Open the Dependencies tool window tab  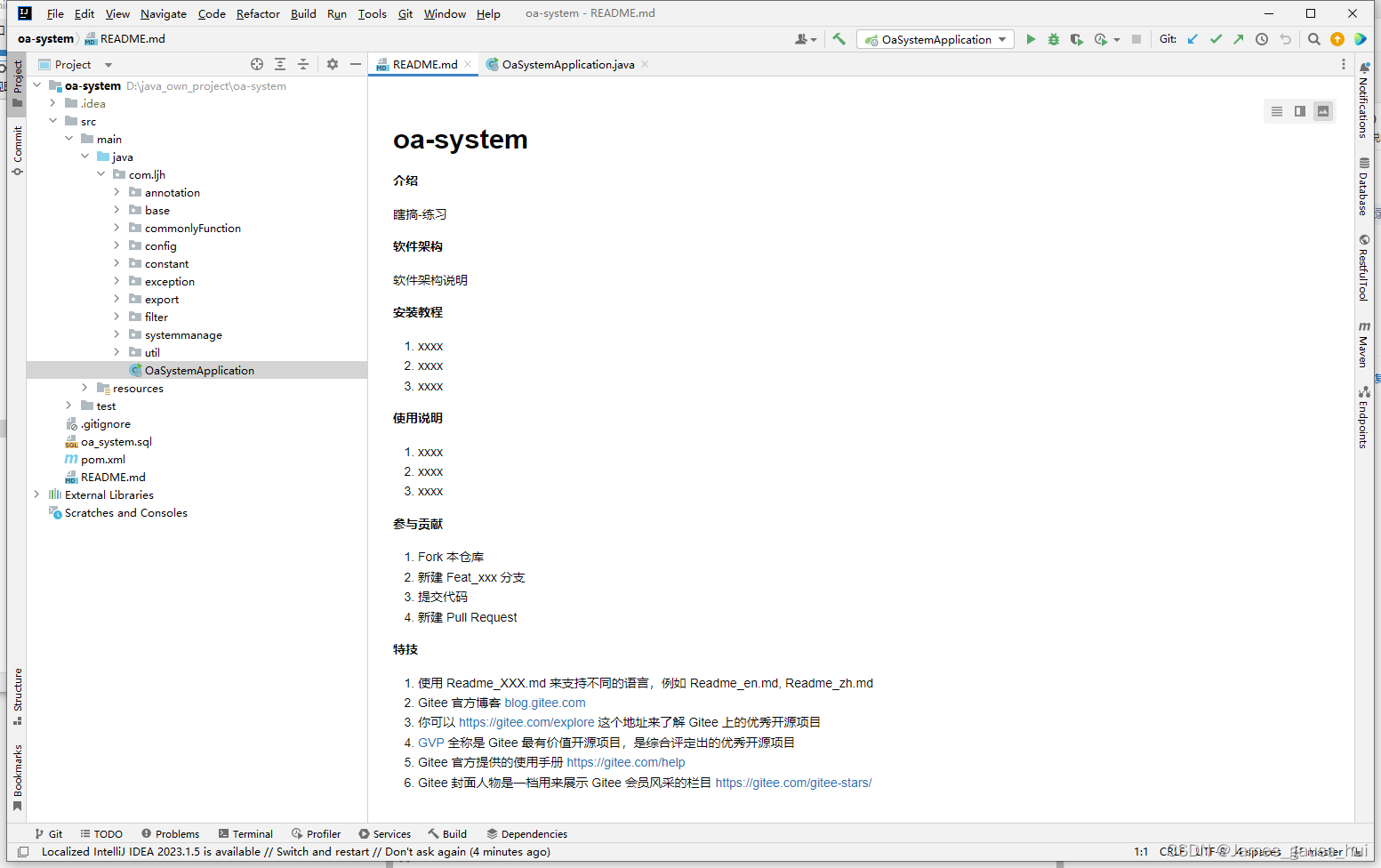tap(526, 833)
